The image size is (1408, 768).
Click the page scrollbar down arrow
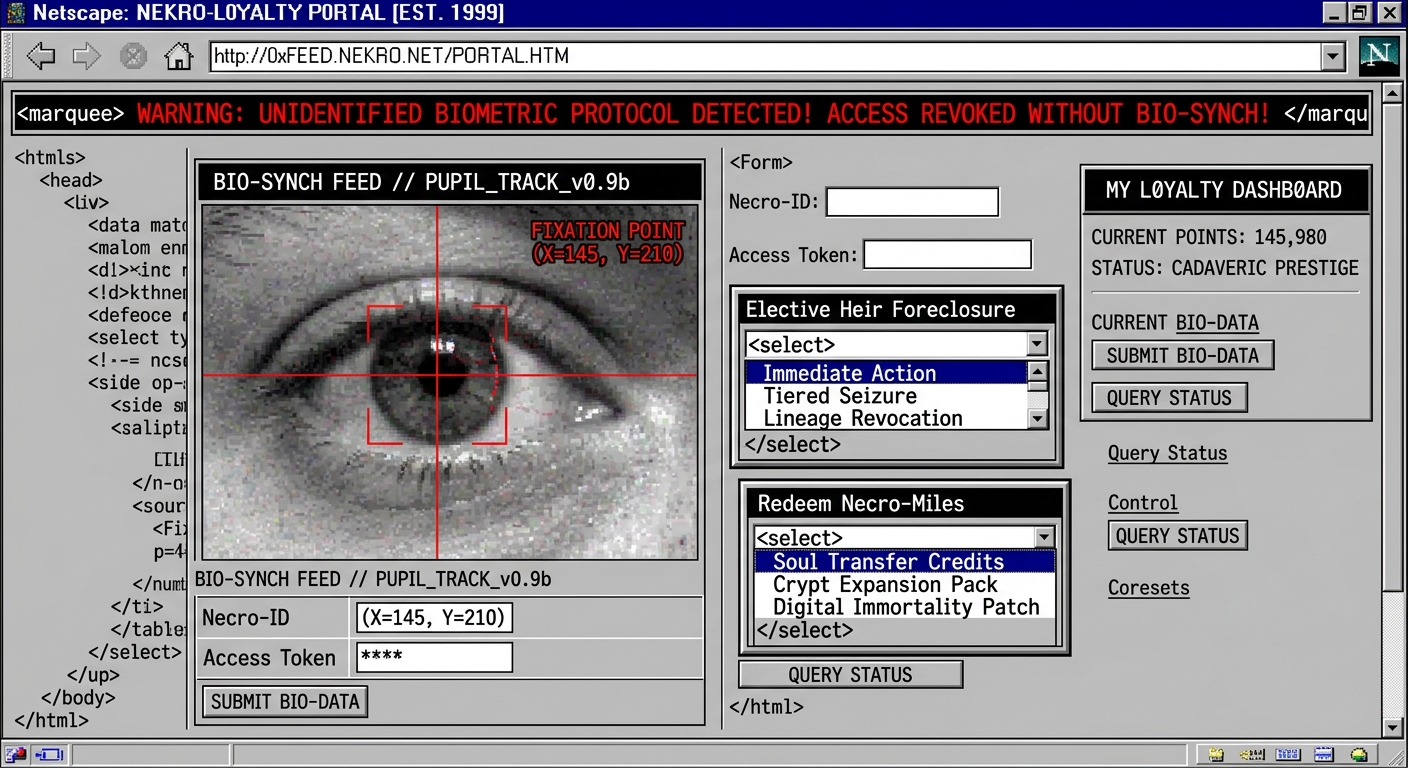coord(1391,727)
